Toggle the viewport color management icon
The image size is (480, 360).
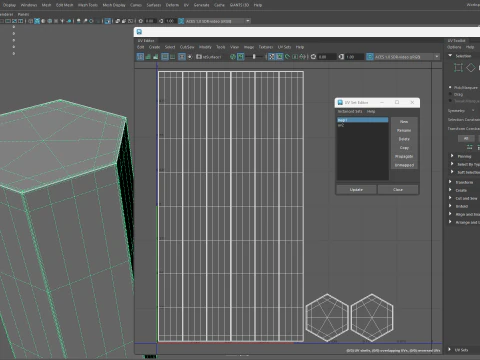click(181, 21)
